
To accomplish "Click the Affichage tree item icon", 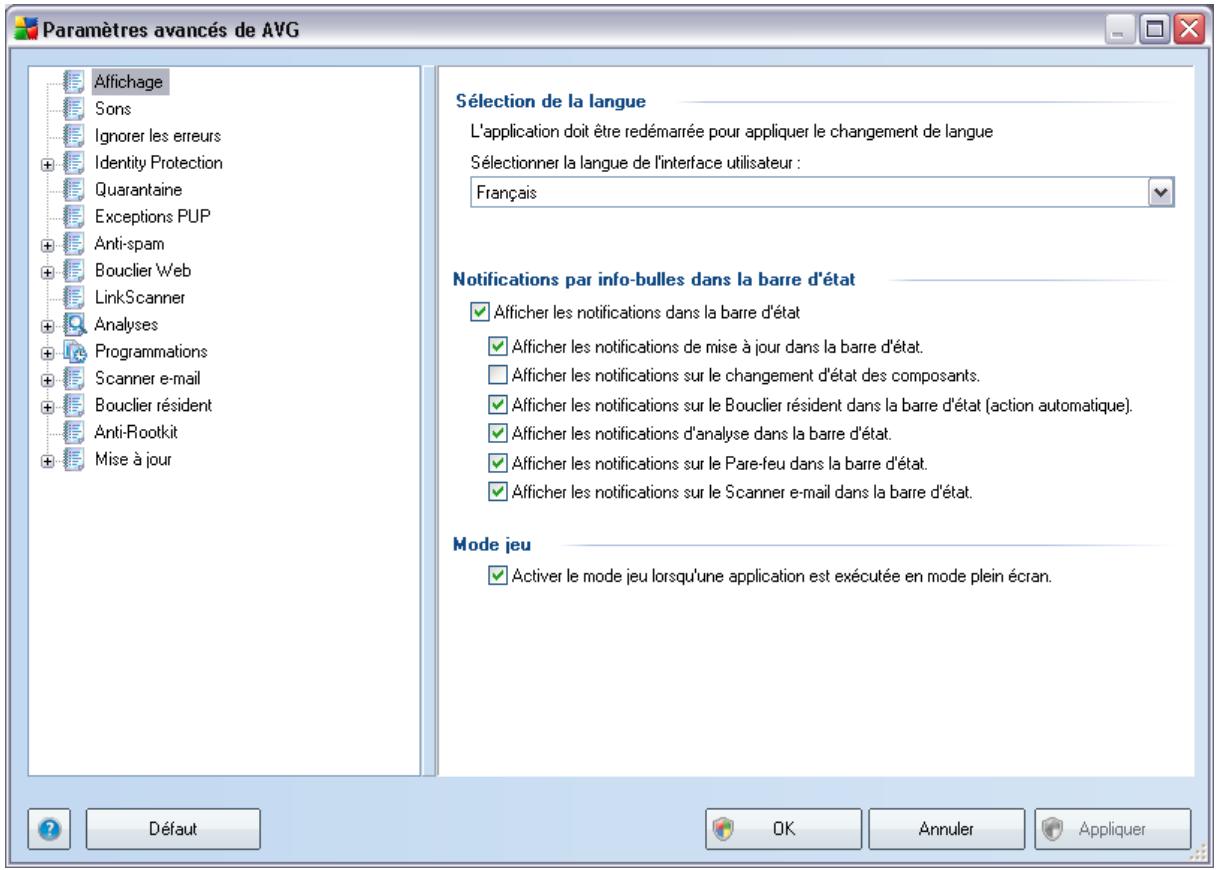I will (72, 82).
